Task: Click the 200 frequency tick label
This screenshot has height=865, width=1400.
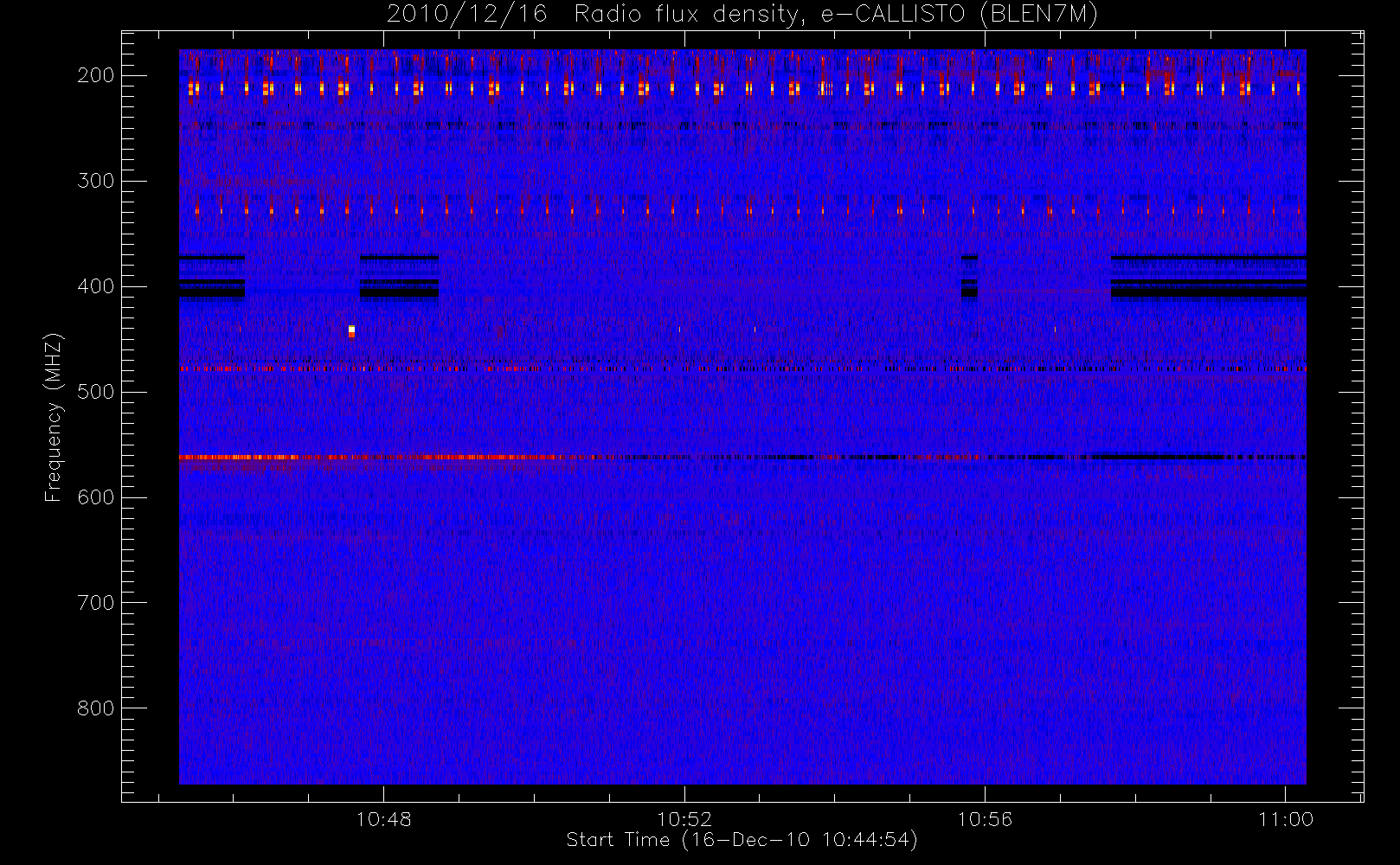Action: click(96, 75)
